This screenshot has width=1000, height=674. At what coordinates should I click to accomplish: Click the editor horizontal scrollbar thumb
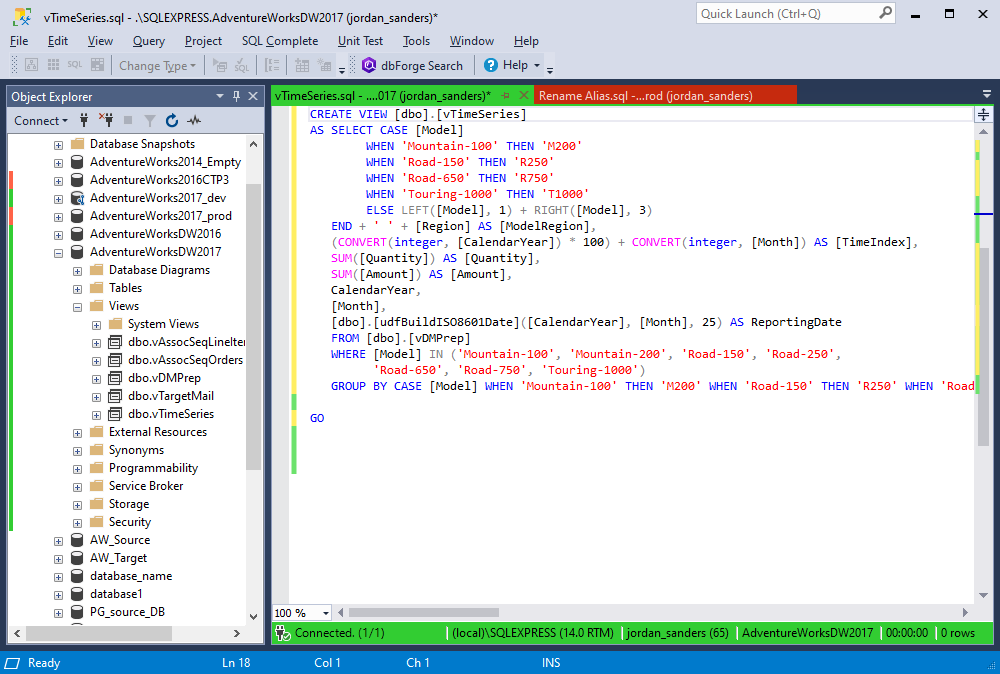click(x=423, y=613)
